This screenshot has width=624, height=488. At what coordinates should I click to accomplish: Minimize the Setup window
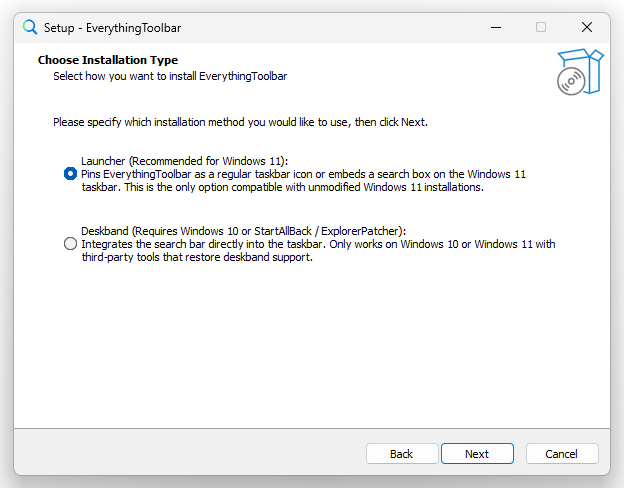tap(496, 27)
